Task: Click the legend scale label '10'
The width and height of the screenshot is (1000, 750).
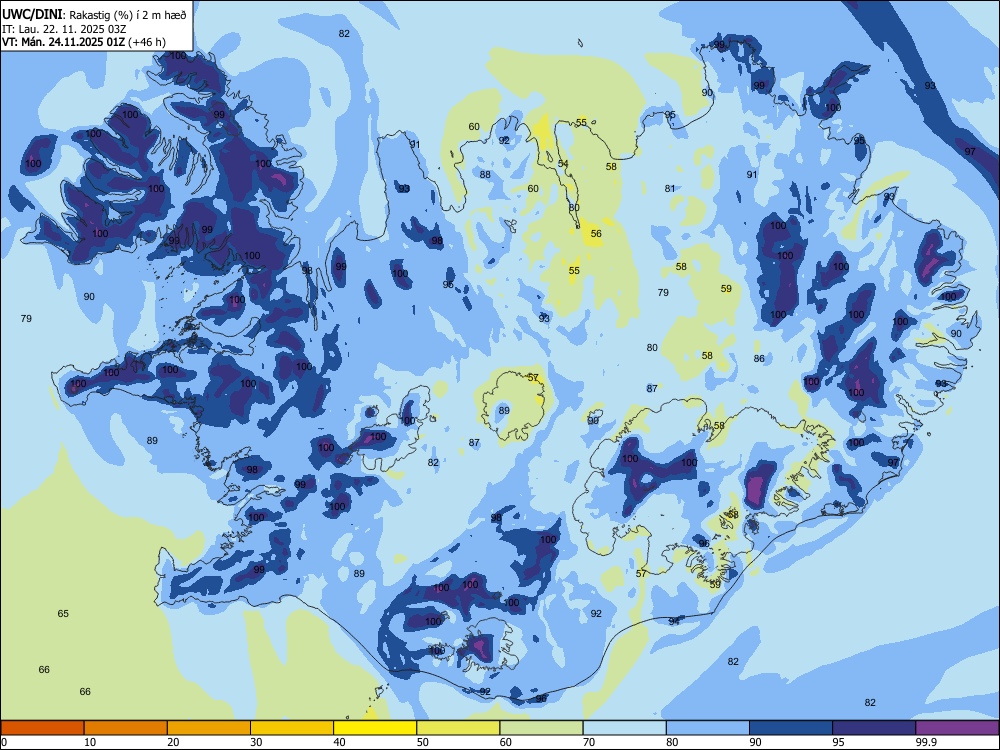Action: (x=90, y=742)
